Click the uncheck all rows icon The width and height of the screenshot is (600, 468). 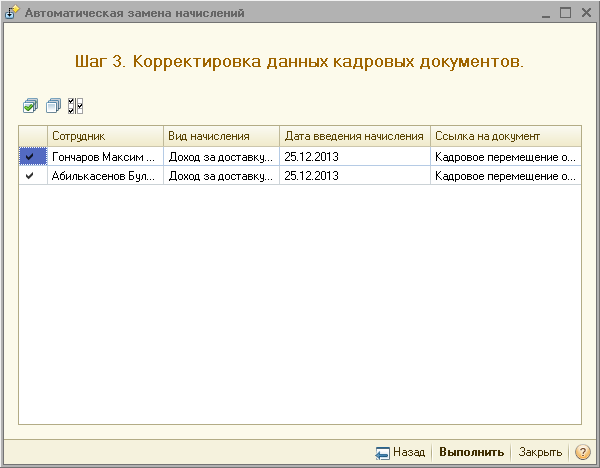[53, 105]
